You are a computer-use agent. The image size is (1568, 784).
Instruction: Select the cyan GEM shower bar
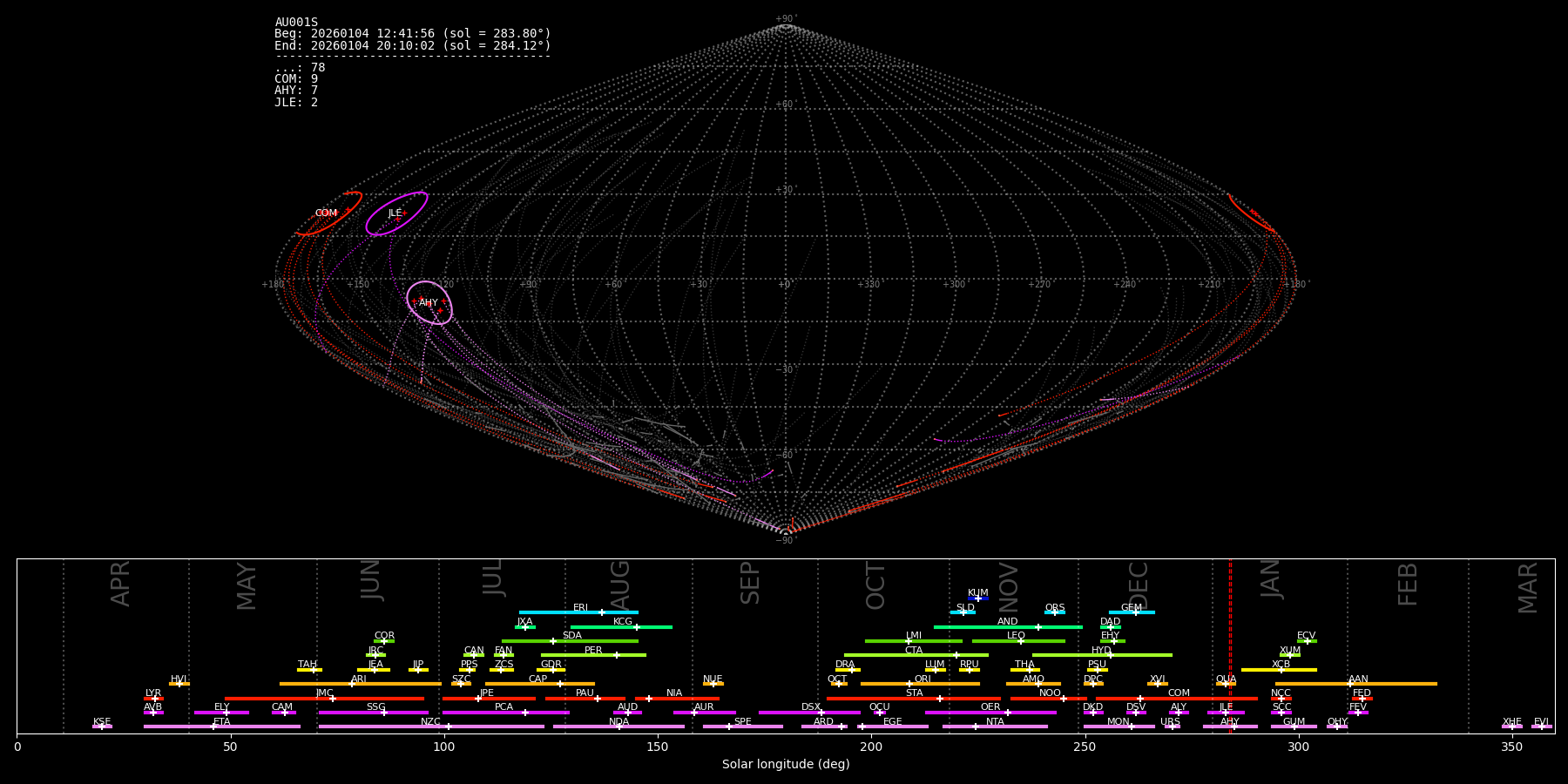click(1132, 612)
